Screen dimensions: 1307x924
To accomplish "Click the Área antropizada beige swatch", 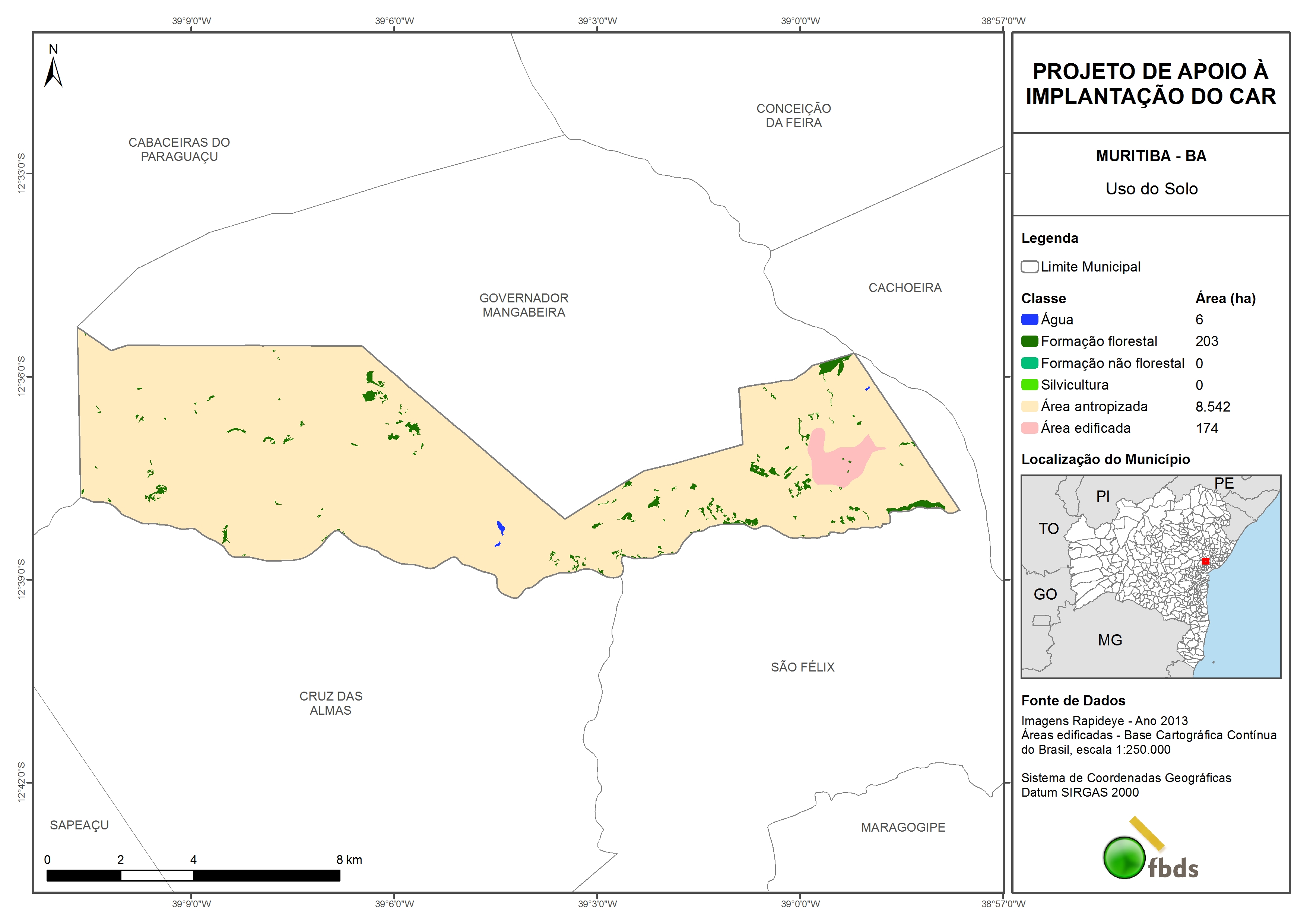I will pyautogui.click(x=1029, y=406).
